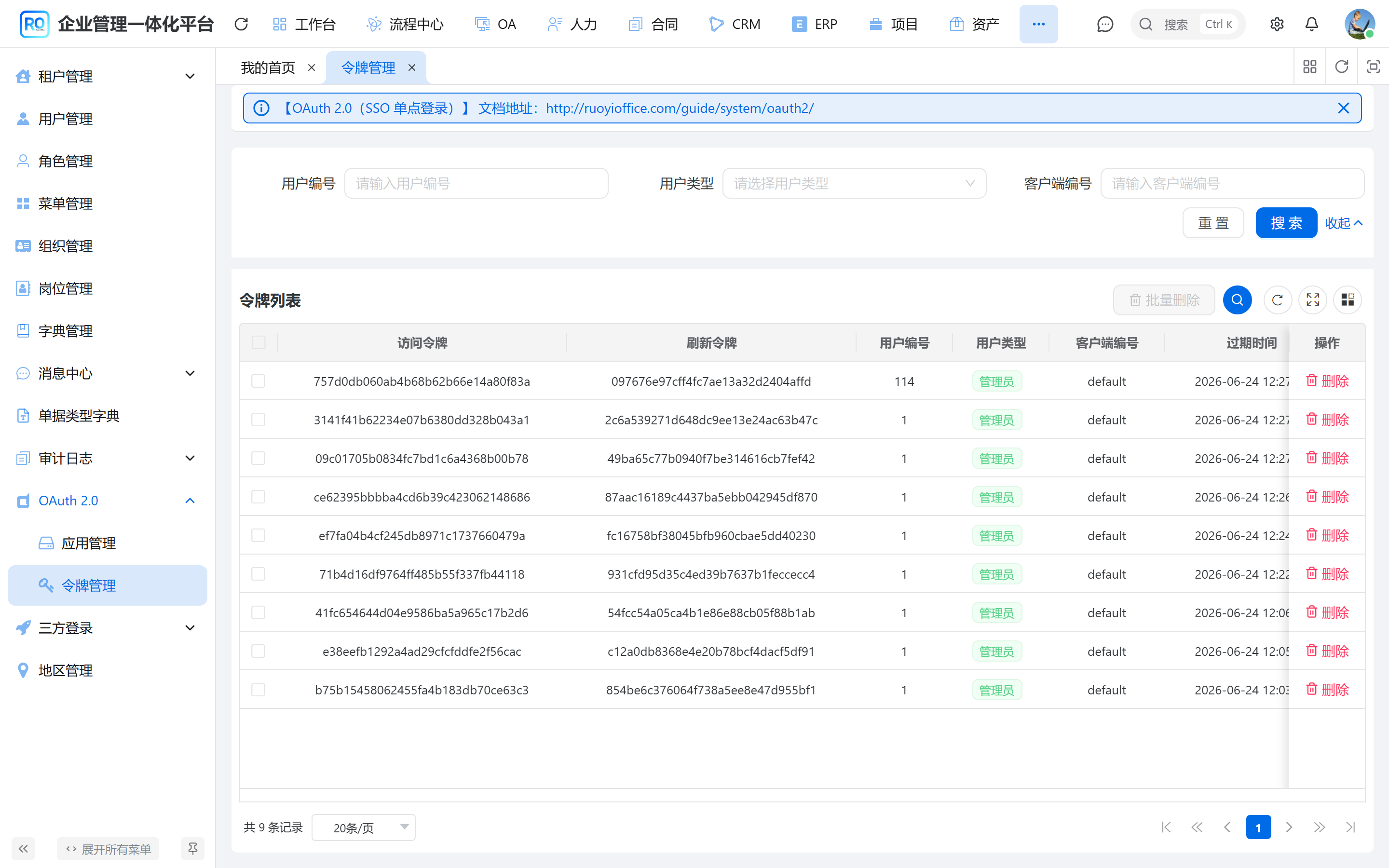Click the 搜索 search button

tap(1286, 223)
